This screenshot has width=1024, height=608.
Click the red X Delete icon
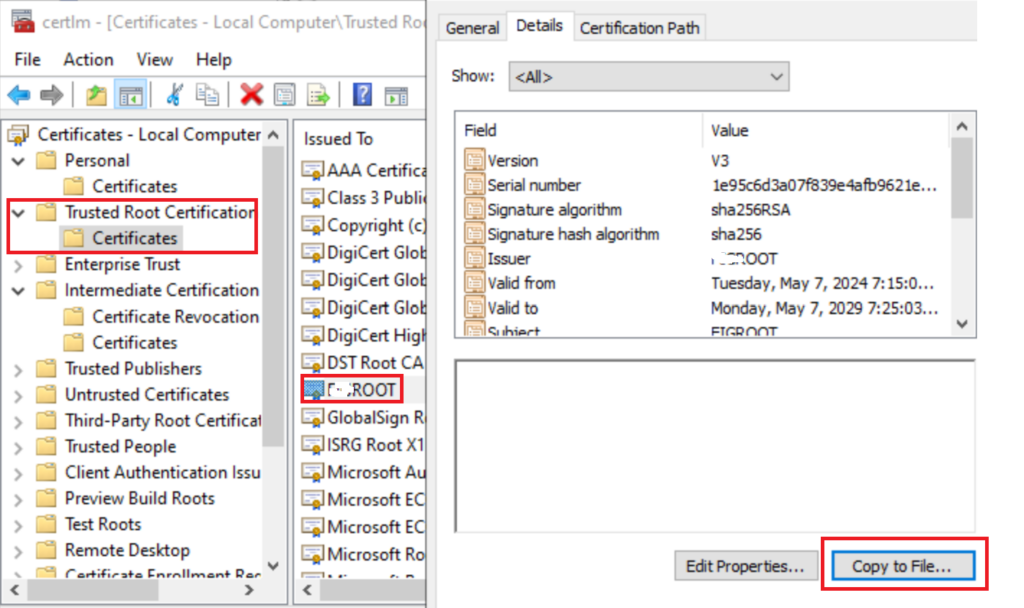pos(251,95)
